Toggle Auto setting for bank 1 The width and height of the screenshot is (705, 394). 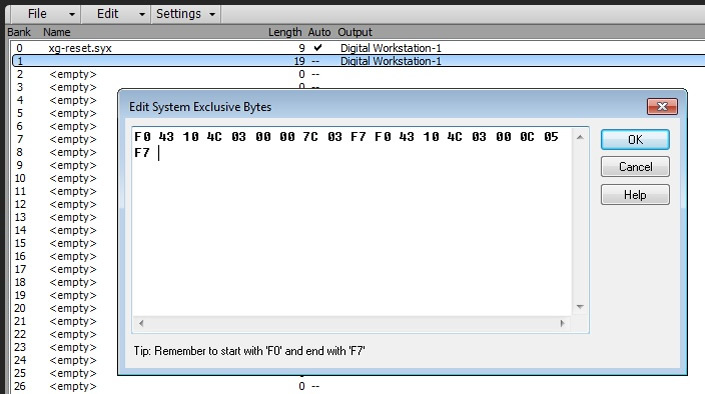[316, 61]
